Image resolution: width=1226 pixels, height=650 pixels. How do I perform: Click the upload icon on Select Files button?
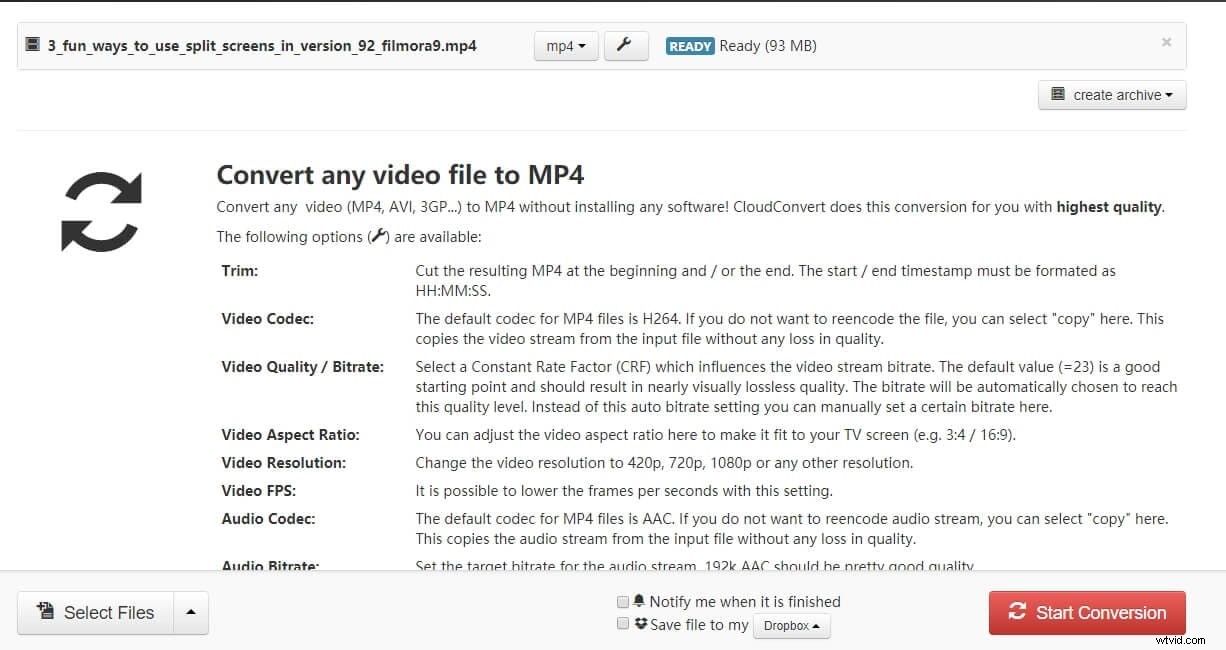pyautogui.click(x=45, y=611)
